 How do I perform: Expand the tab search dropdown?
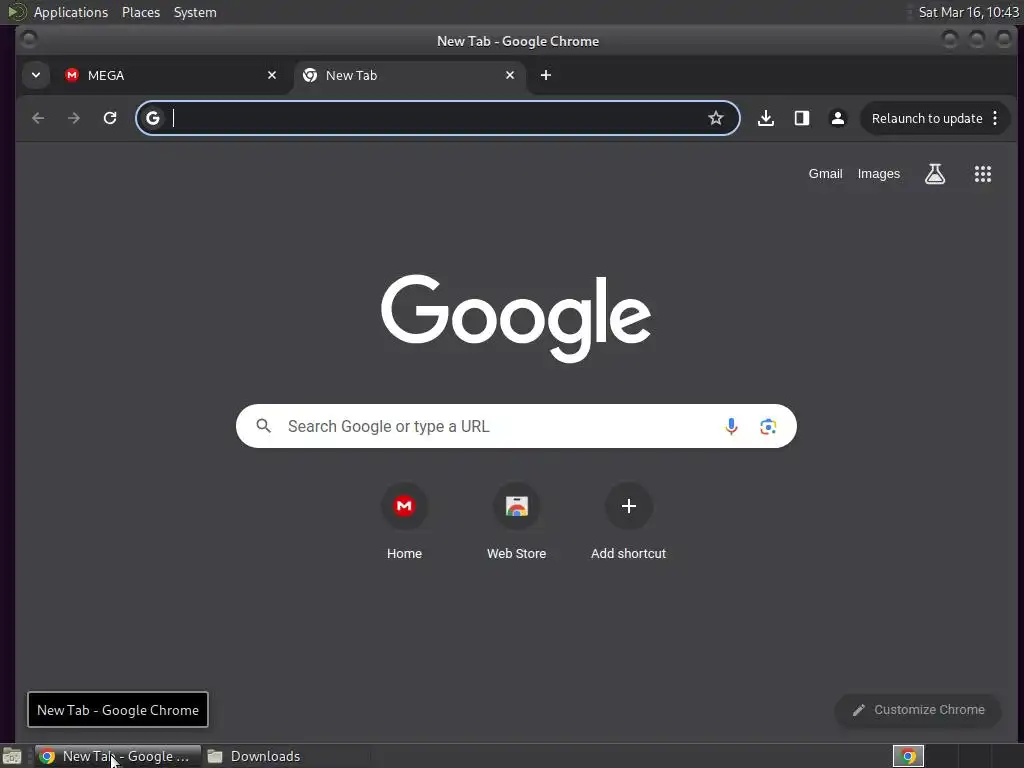[36, 75]
